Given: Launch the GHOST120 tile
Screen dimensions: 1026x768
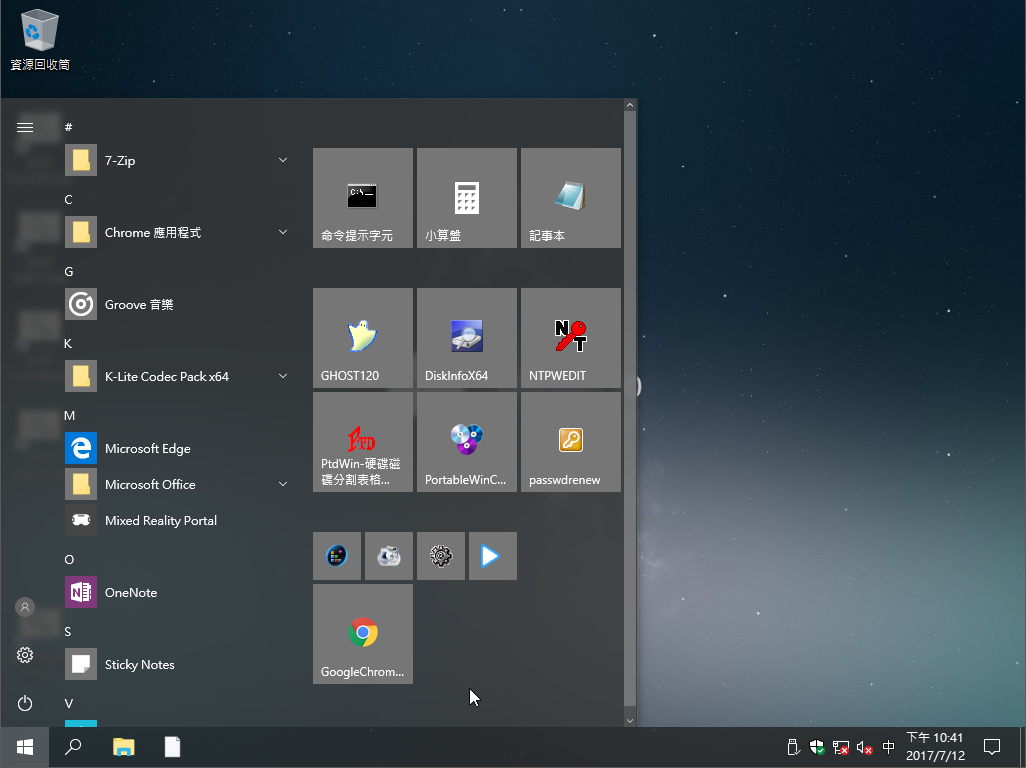Looking at the screenshot, I should [x=362, y=338].
